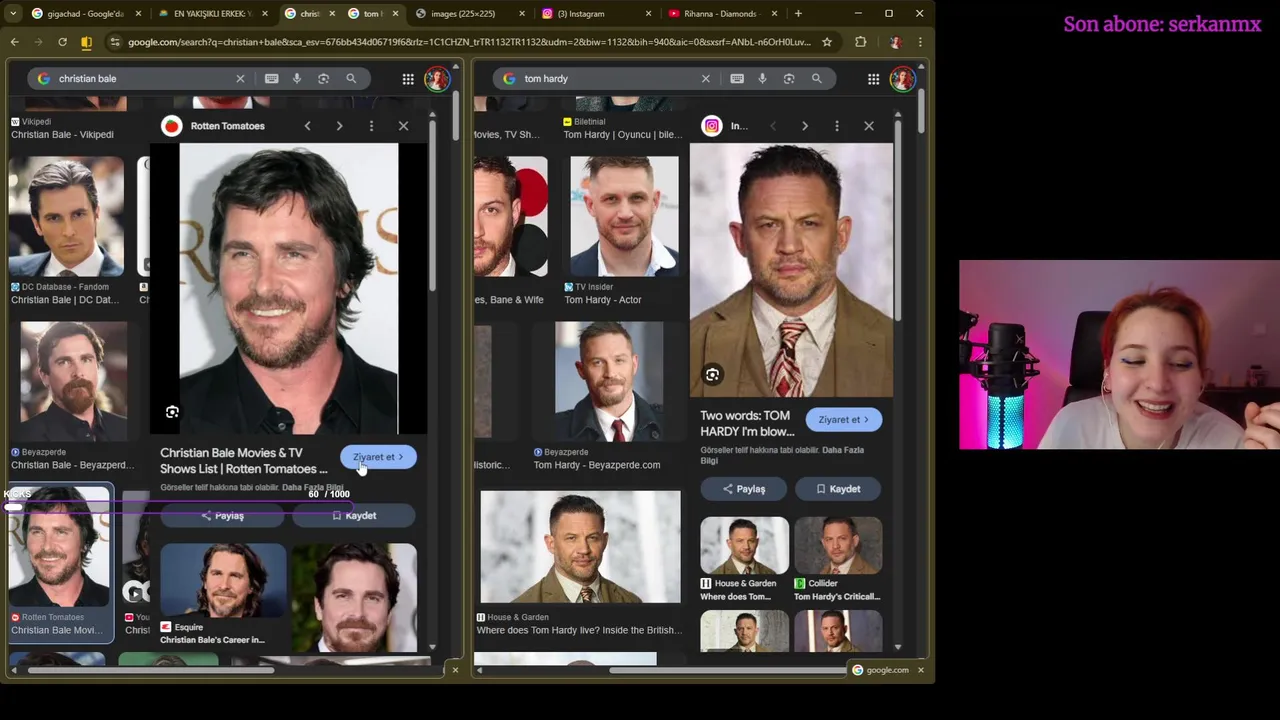Click Paylaş in Christian Bale panel
Image resolution: width=1280 pixels, height=720 pixels.
tap(222, 516)
